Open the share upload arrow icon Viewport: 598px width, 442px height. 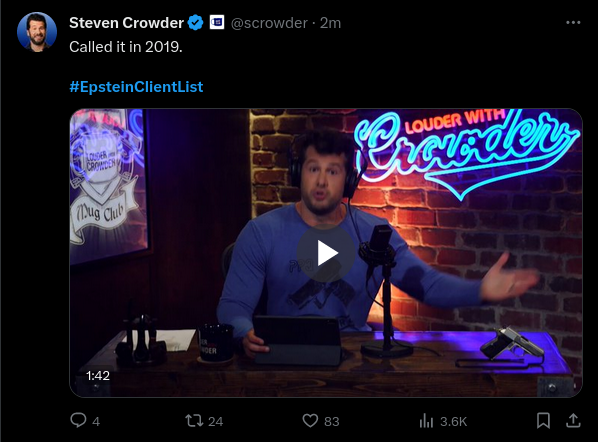pos(573,420)
